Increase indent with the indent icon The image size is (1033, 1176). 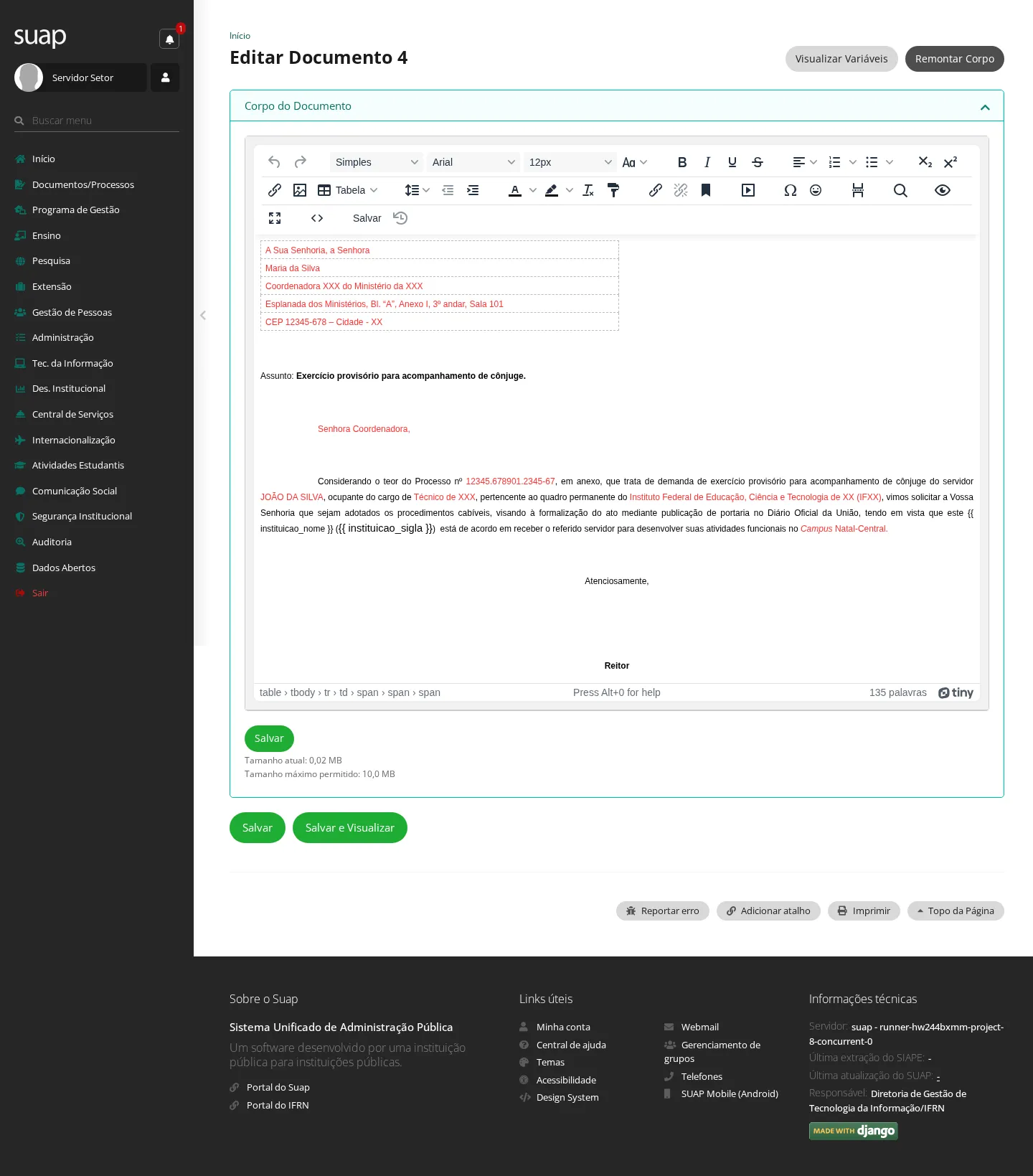(x=473, y=190)
